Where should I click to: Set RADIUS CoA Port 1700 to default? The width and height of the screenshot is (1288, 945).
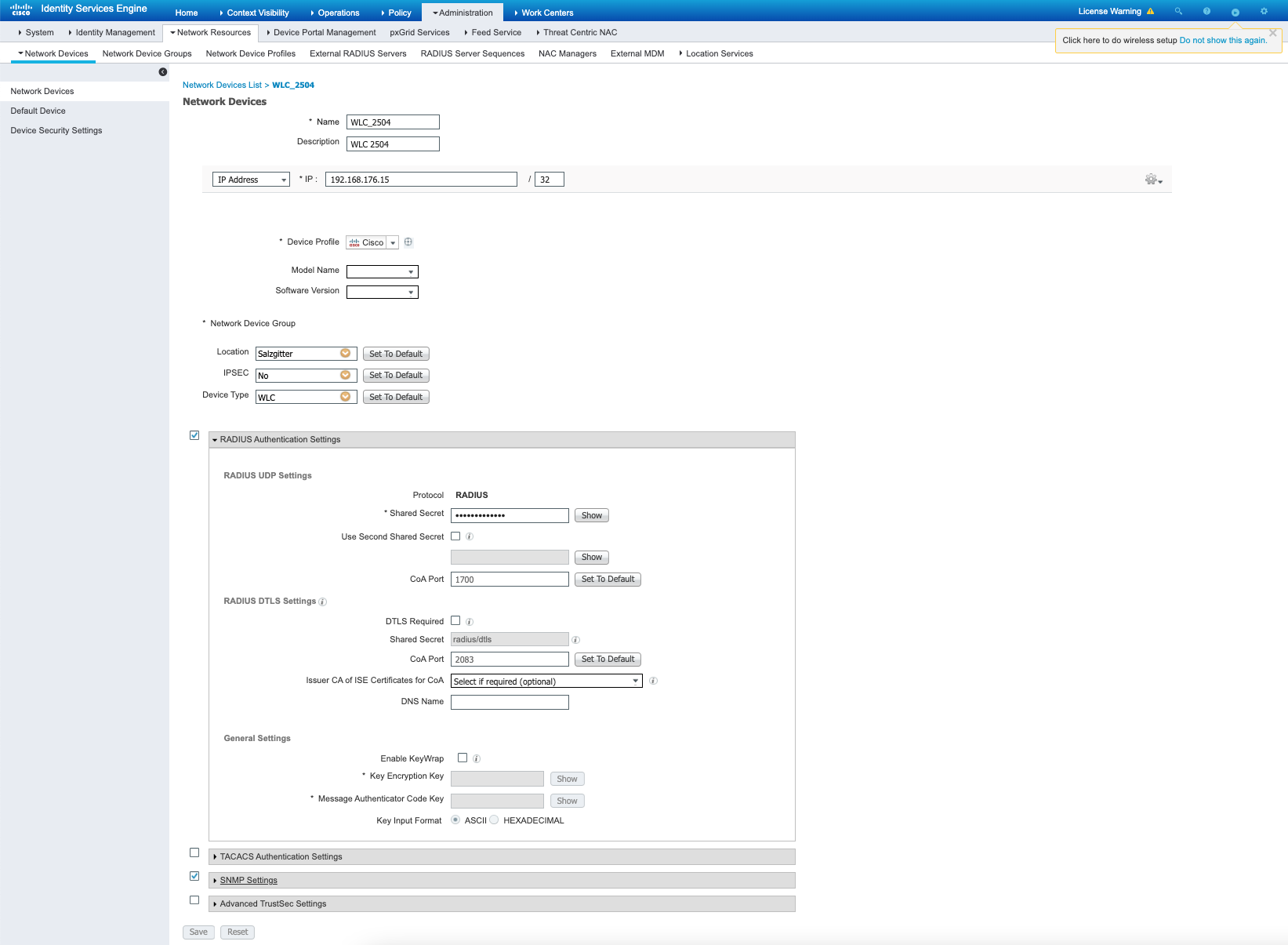[608, 580]
